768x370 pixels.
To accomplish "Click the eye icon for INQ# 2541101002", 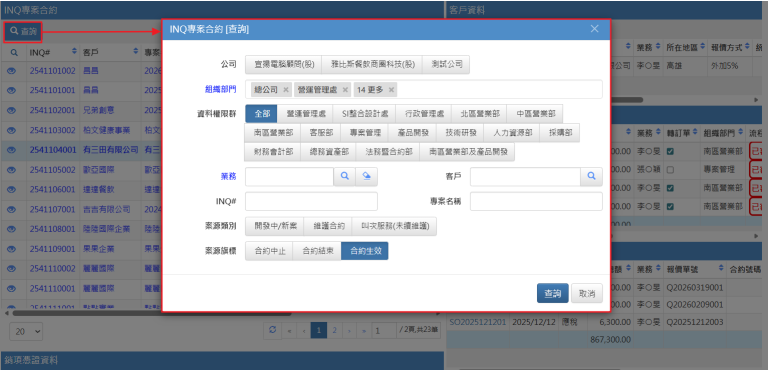I will (12, 71).
